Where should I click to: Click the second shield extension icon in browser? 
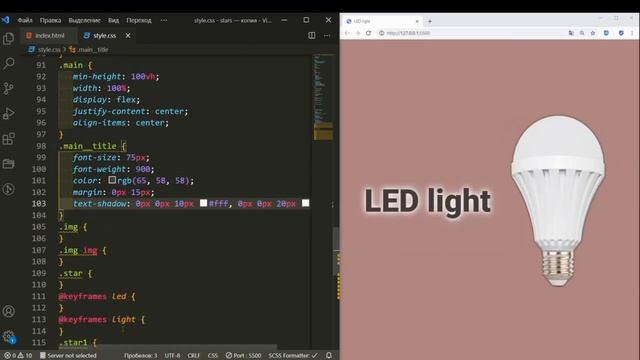coord(621,33)
